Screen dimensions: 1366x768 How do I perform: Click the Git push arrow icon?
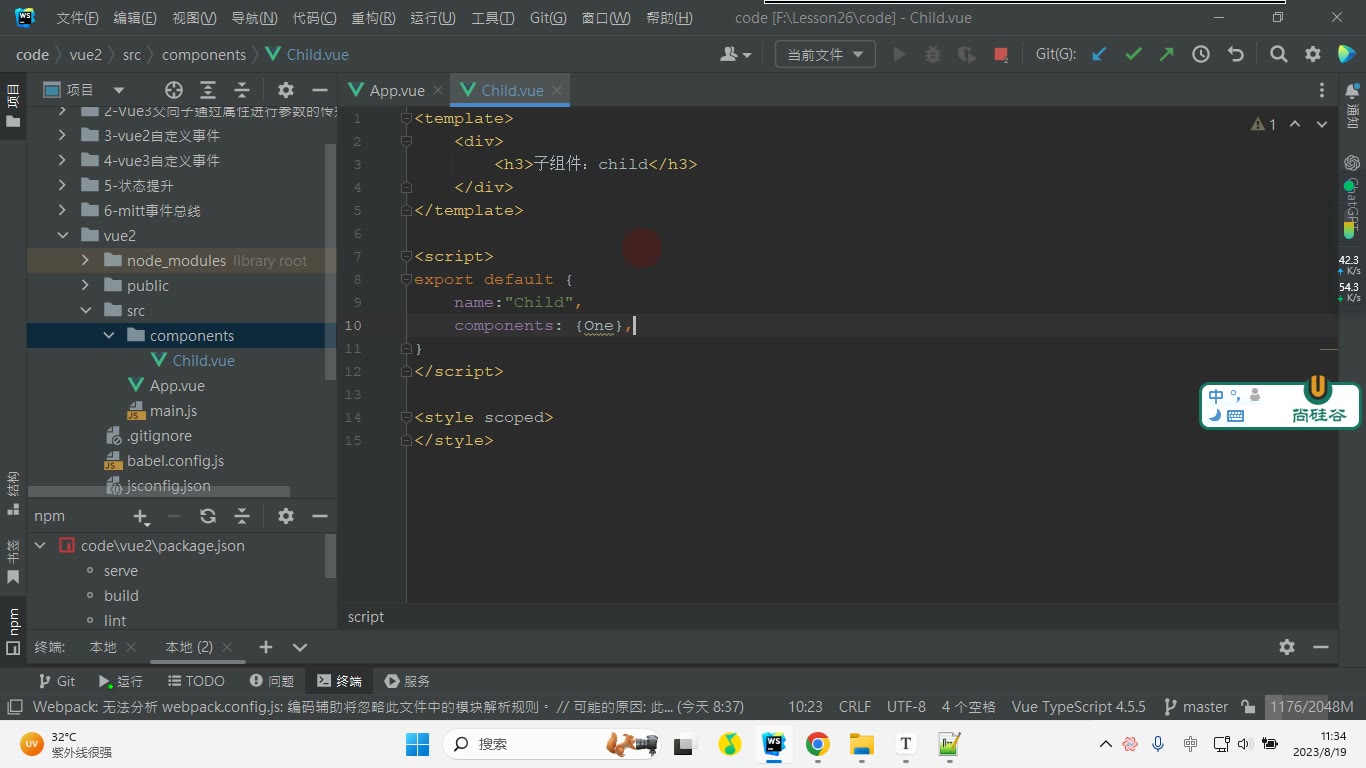(x=1167, y=55)
